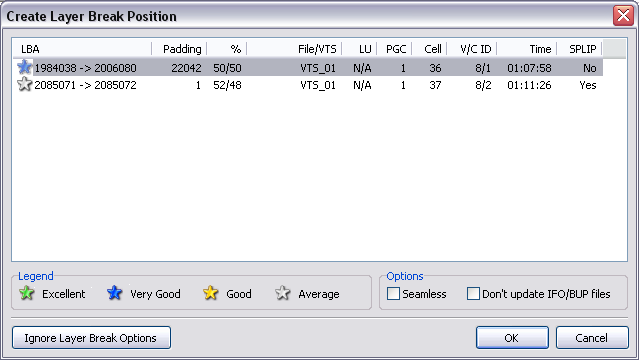
Task: Click padding value 22042
Action: [186, 68]
